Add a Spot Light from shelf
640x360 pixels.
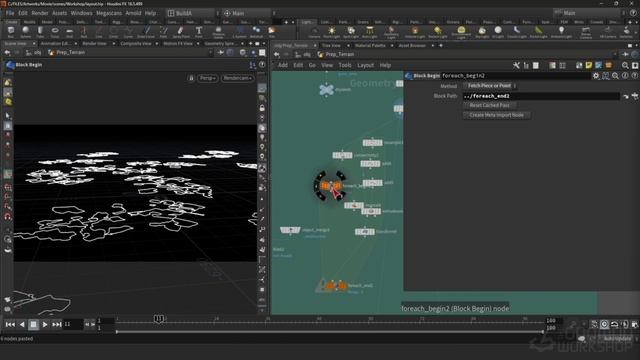[351, 32]
